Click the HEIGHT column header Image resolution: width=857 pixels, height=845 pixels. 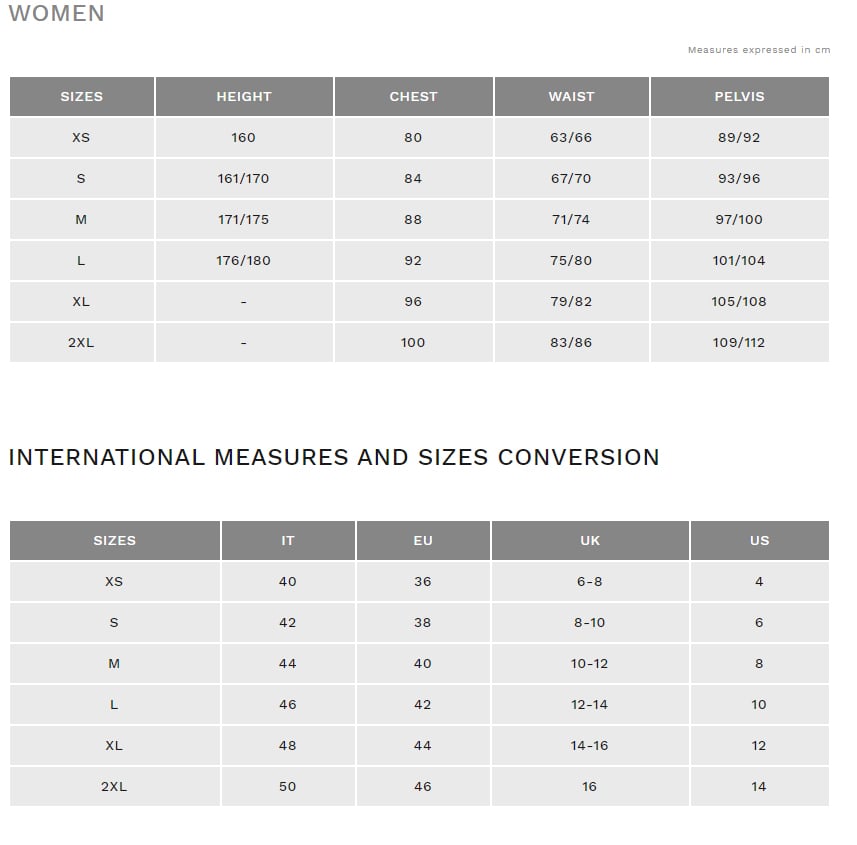click(244, 96)
